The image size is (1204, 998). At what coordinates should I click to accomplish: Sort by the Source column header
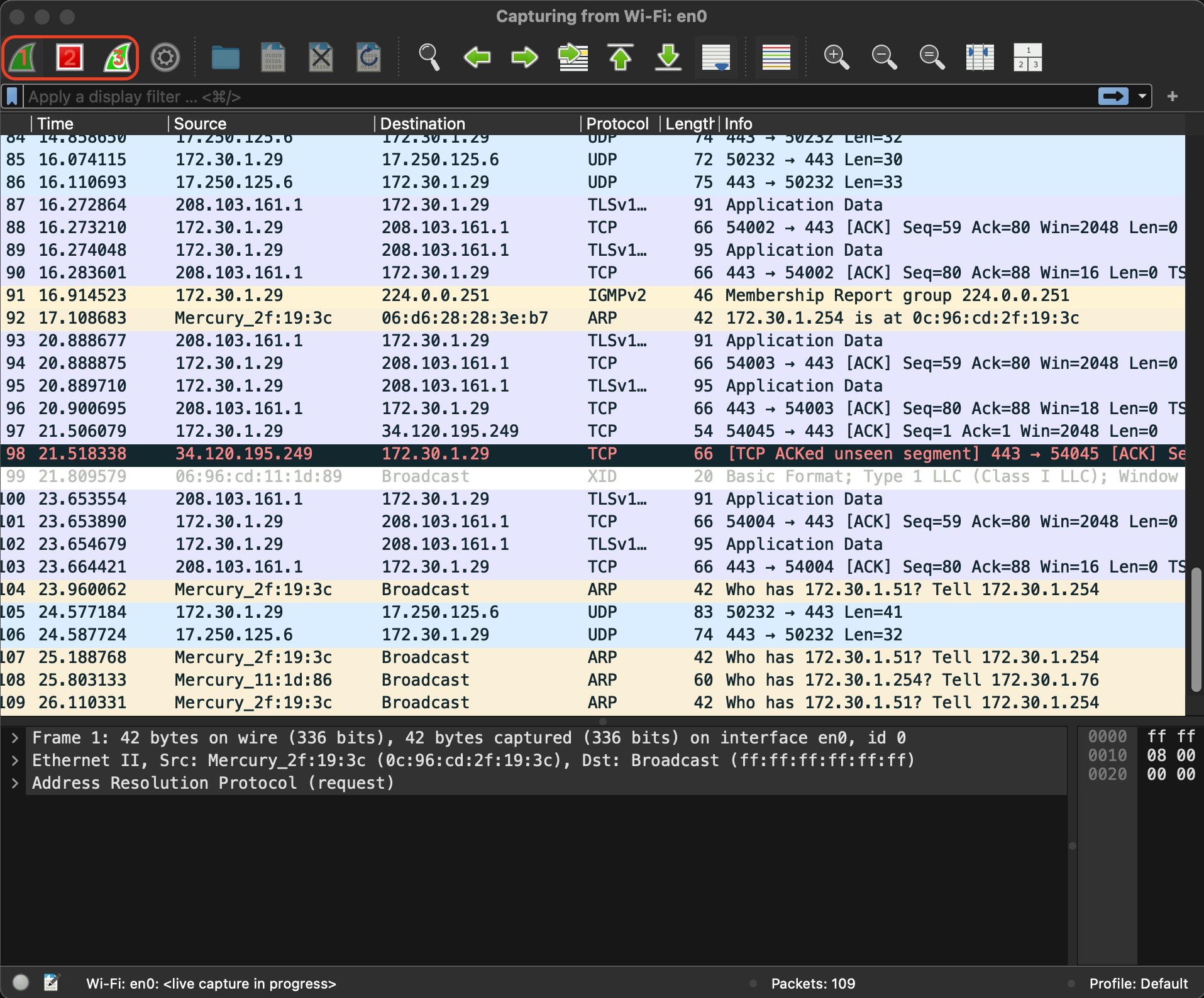[270, 124]
